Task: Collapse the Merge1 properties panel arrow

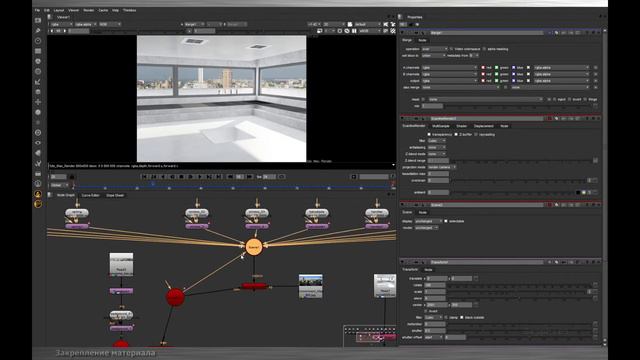Action: (402, 33)
